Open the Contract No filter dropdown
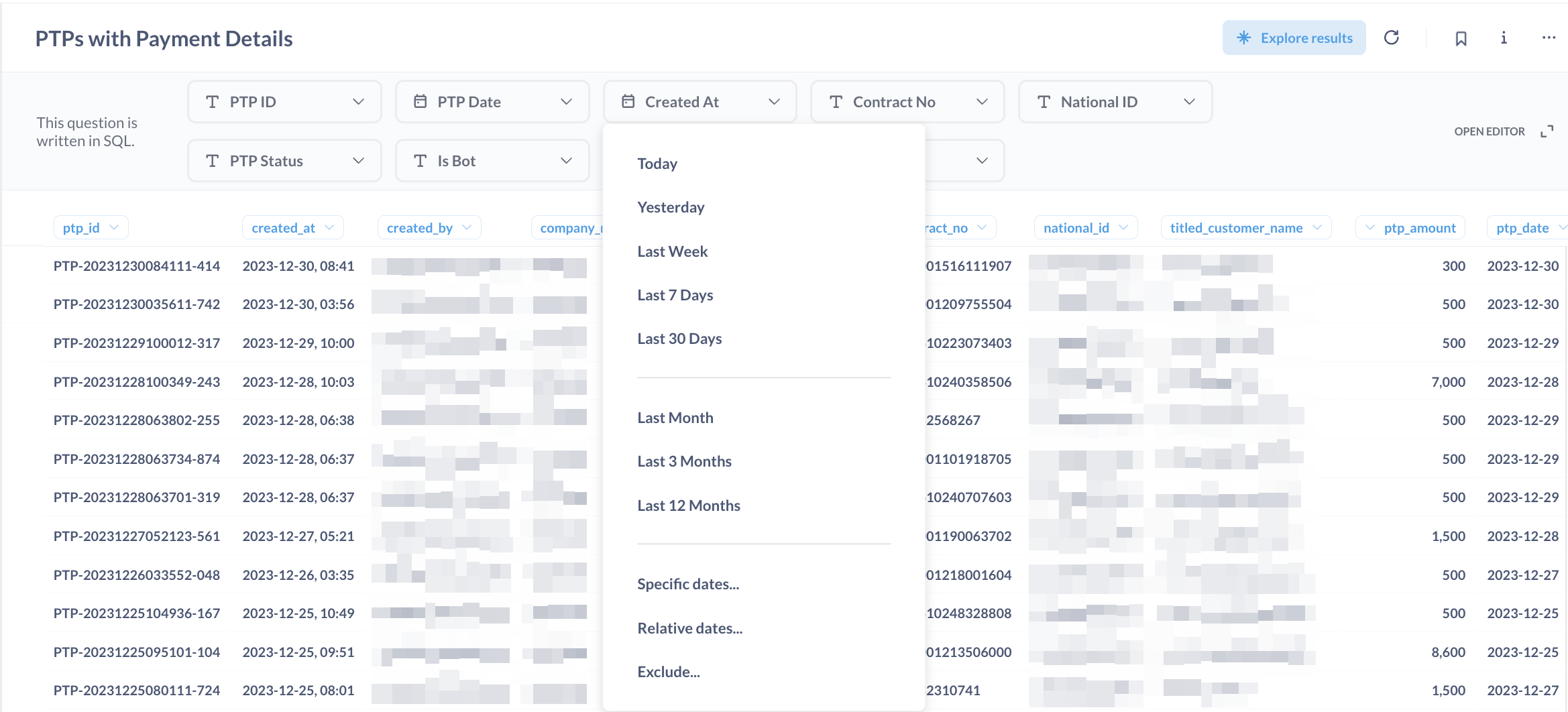The height and width of the screenshot is (712, 1568). (981, 102)
